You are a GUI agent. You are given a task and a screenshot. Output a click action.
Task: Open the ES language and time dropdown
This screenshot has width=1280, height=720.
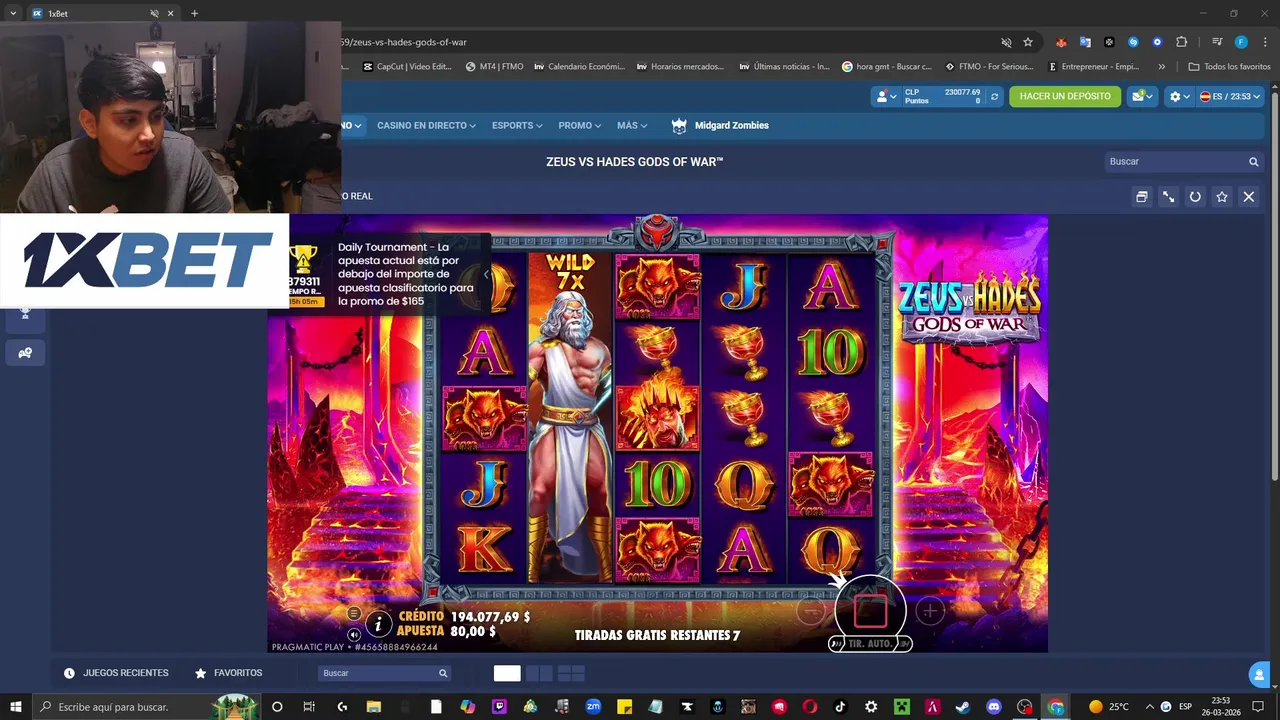tap(1230, 97)
